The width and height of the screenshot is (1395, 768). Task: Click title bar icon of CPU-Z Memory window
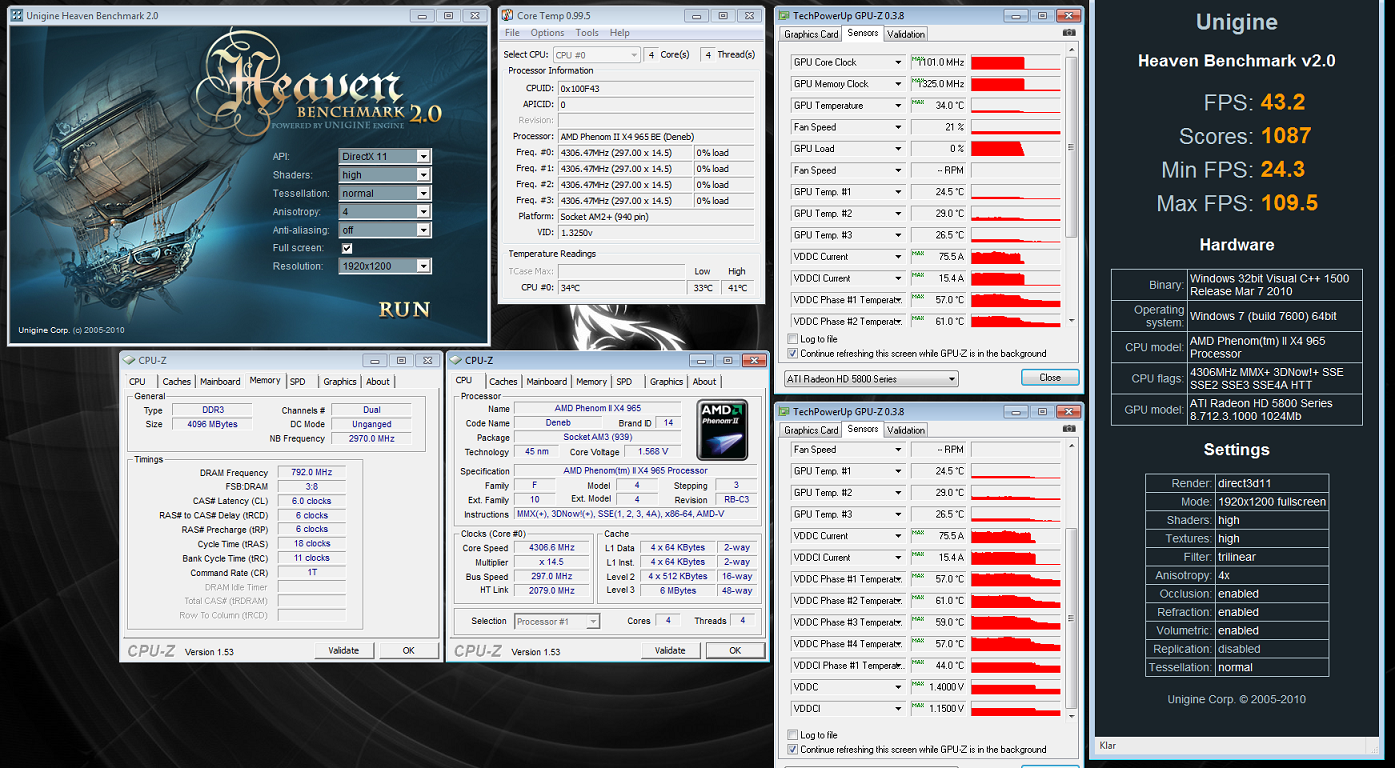pos(128,360)
